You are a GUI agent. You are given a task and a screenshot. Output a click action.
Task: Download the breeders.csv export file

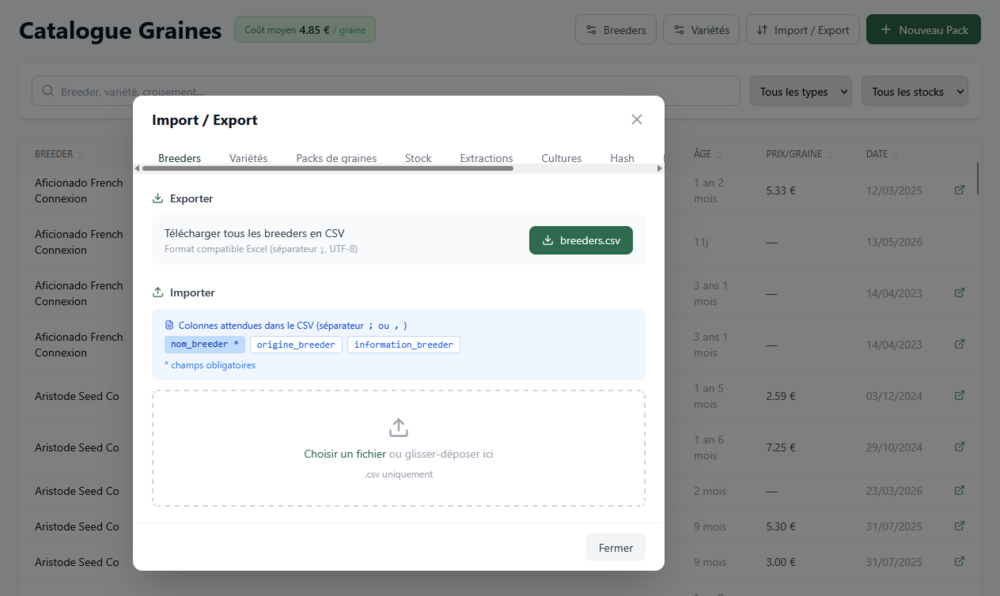point(580,240)
